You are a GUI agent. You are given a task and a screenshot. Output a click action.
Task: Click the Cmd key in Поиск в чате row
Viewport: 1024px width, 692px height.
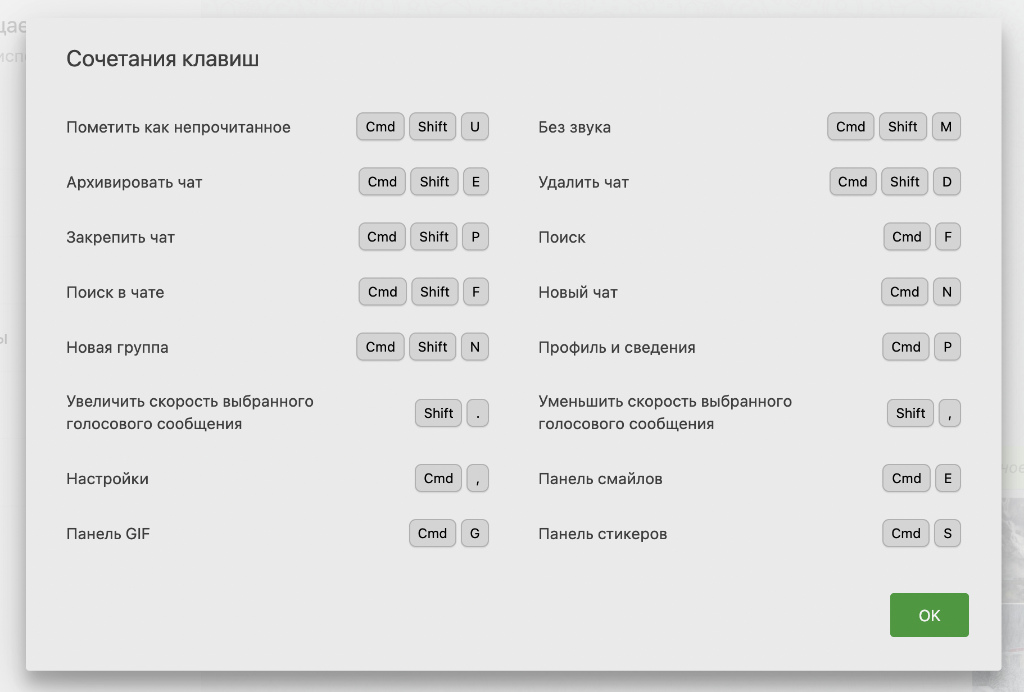pos(382,292)
